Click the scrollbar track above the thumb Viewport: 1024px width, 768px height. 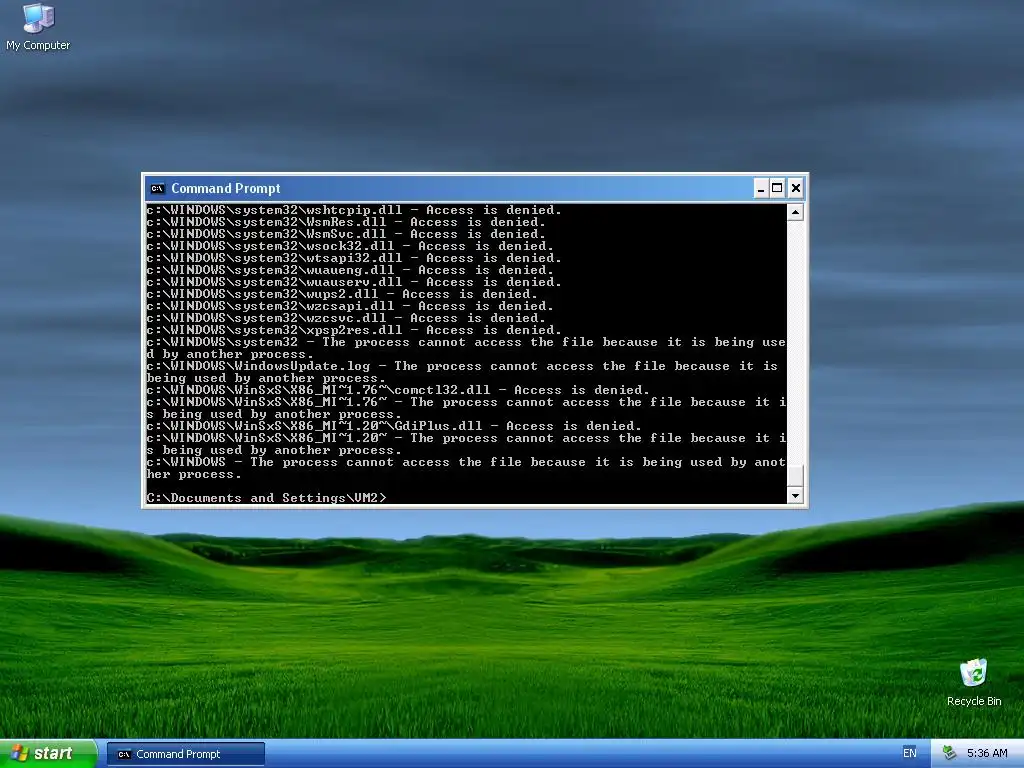[795, 343]
